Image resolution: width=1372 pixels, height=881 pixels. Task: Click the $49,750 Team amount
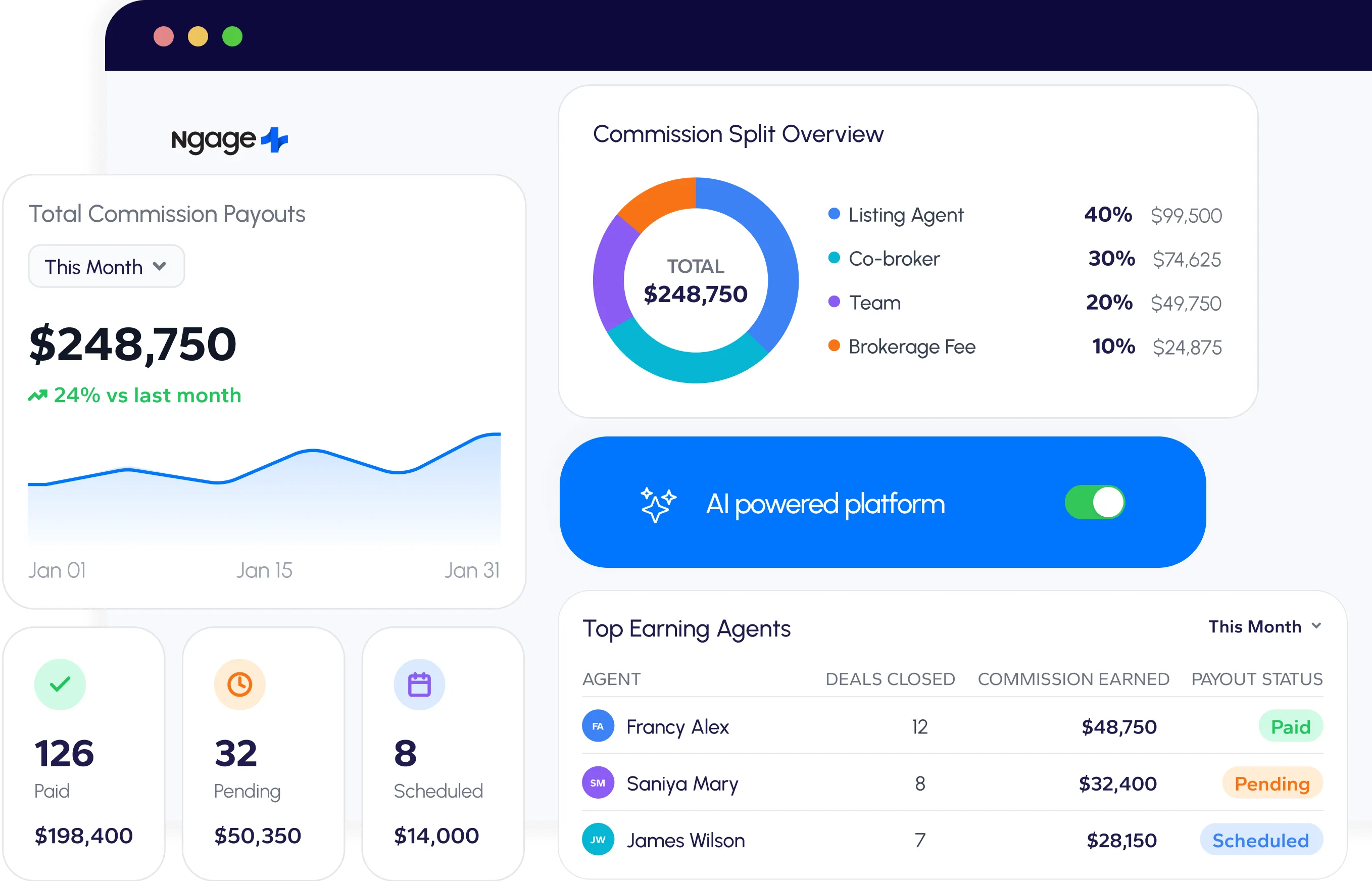(x=1186, y=304)
